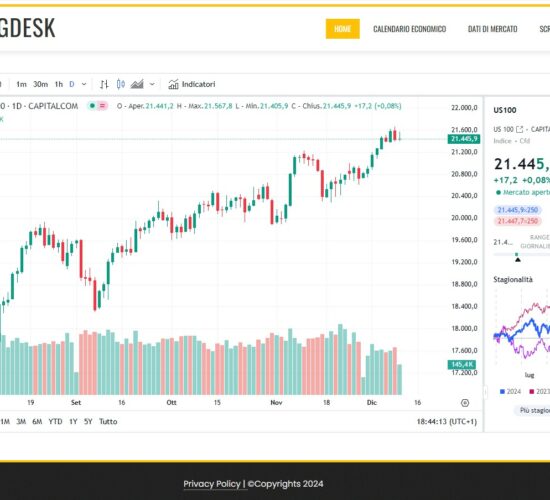
Task: Open CALENDARIO ECONOMICO menu item
Action: pyautogui.click(x=410, y=29)
